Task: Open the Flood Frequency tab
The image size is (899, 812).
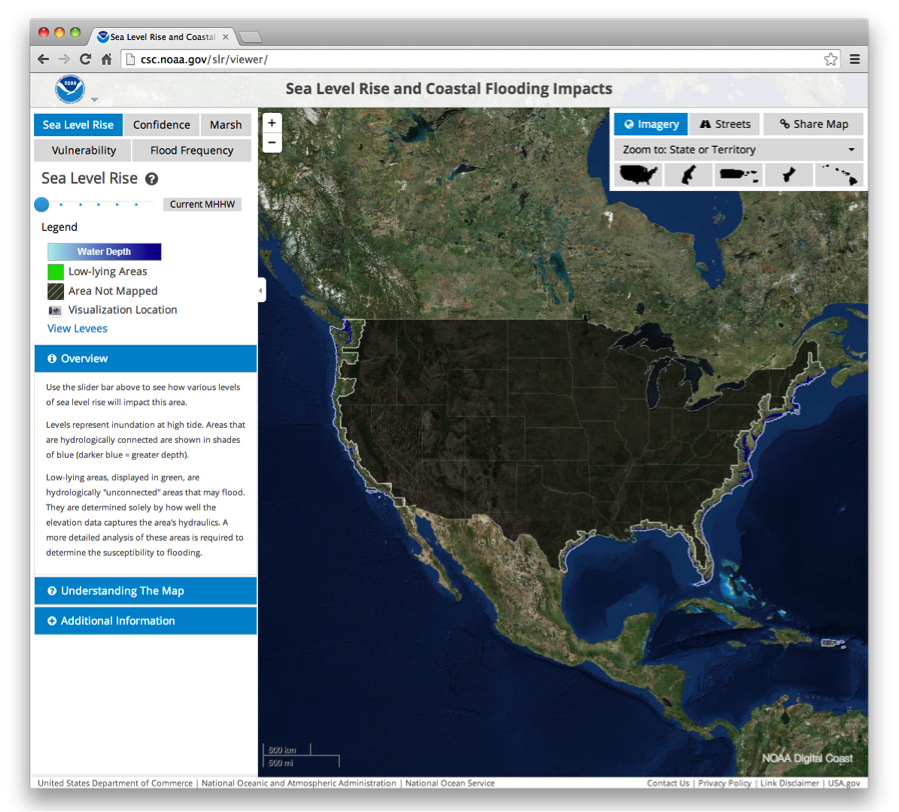Action: (191, 151)
